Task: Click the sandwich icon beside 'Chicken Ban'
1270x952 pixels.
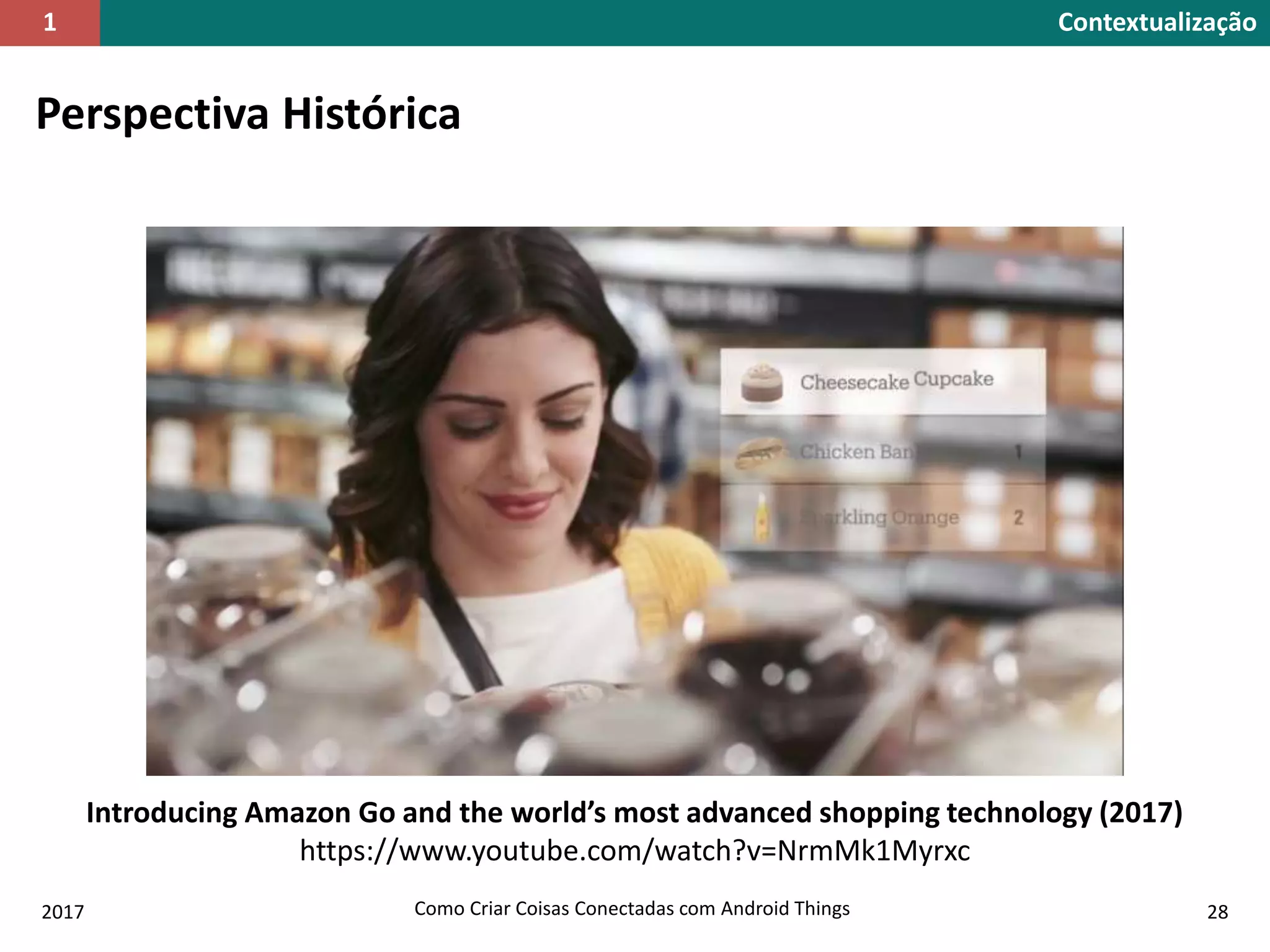Action: coord(761,452)
